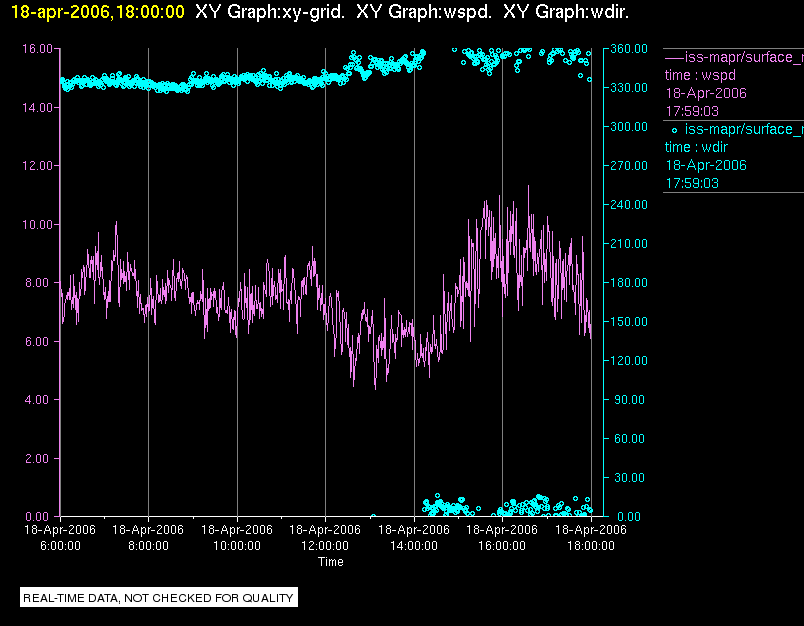Click the 'XY Graph:wdir.' title text
Screen dimensions: 804x626
pos(566,12)
